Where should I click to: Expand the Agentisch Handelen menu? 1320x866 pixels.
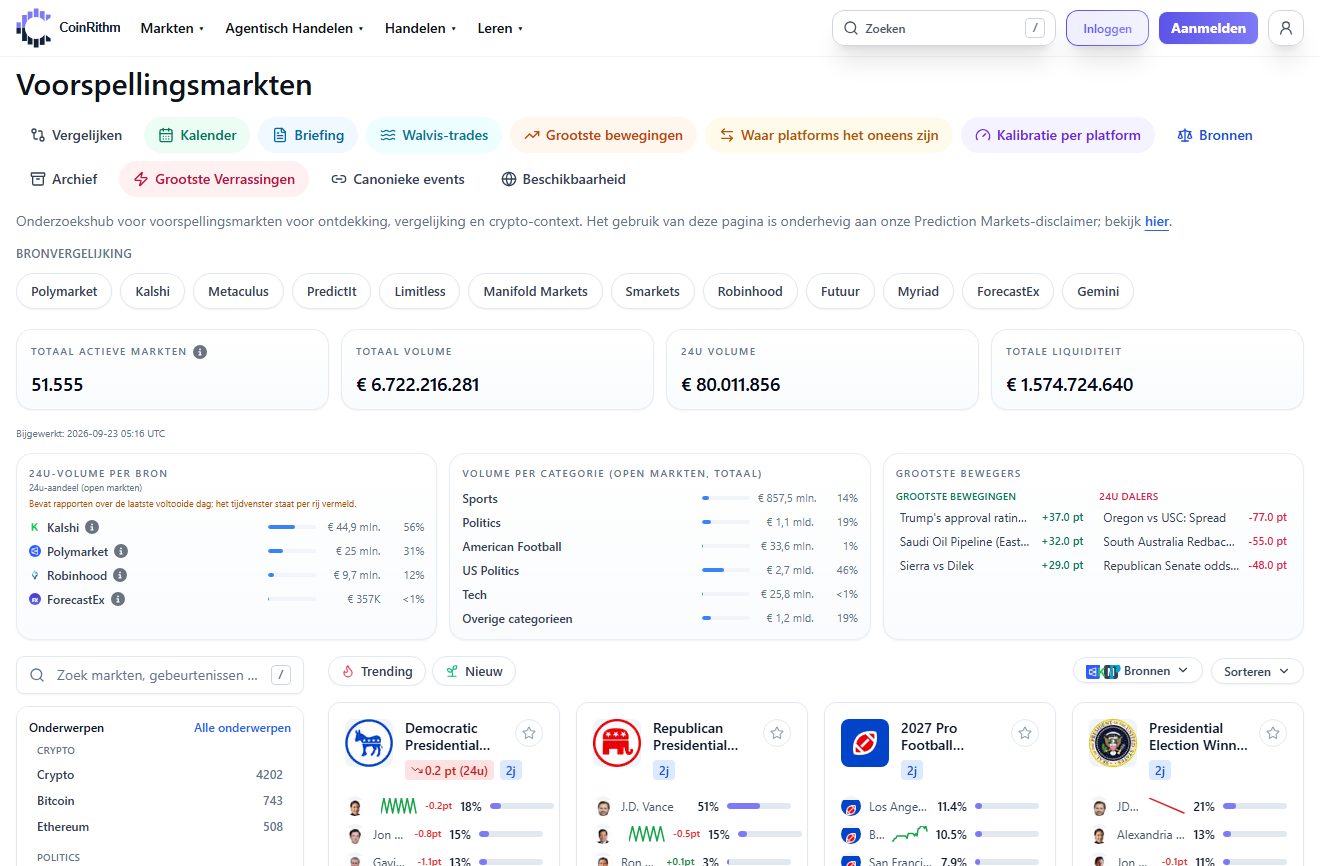294,28
